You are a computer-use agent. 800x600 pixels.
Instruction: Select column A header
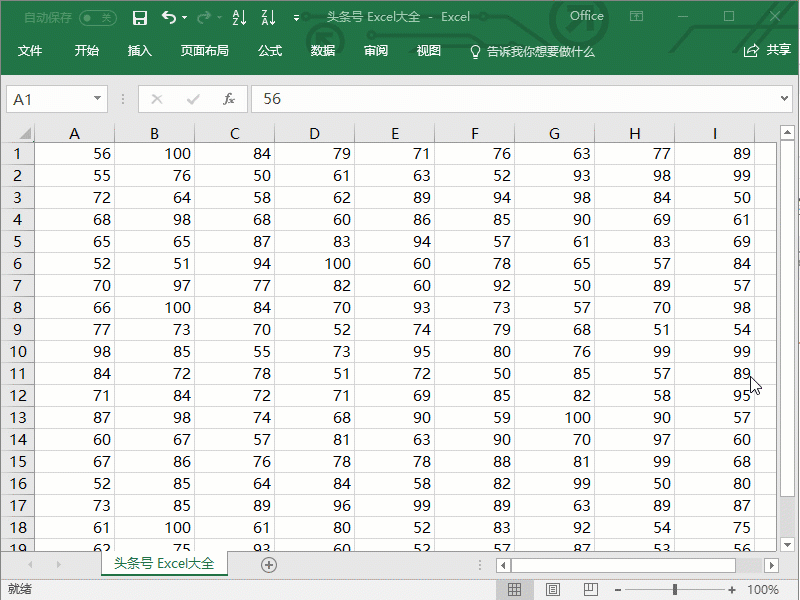tap(74, 134)
